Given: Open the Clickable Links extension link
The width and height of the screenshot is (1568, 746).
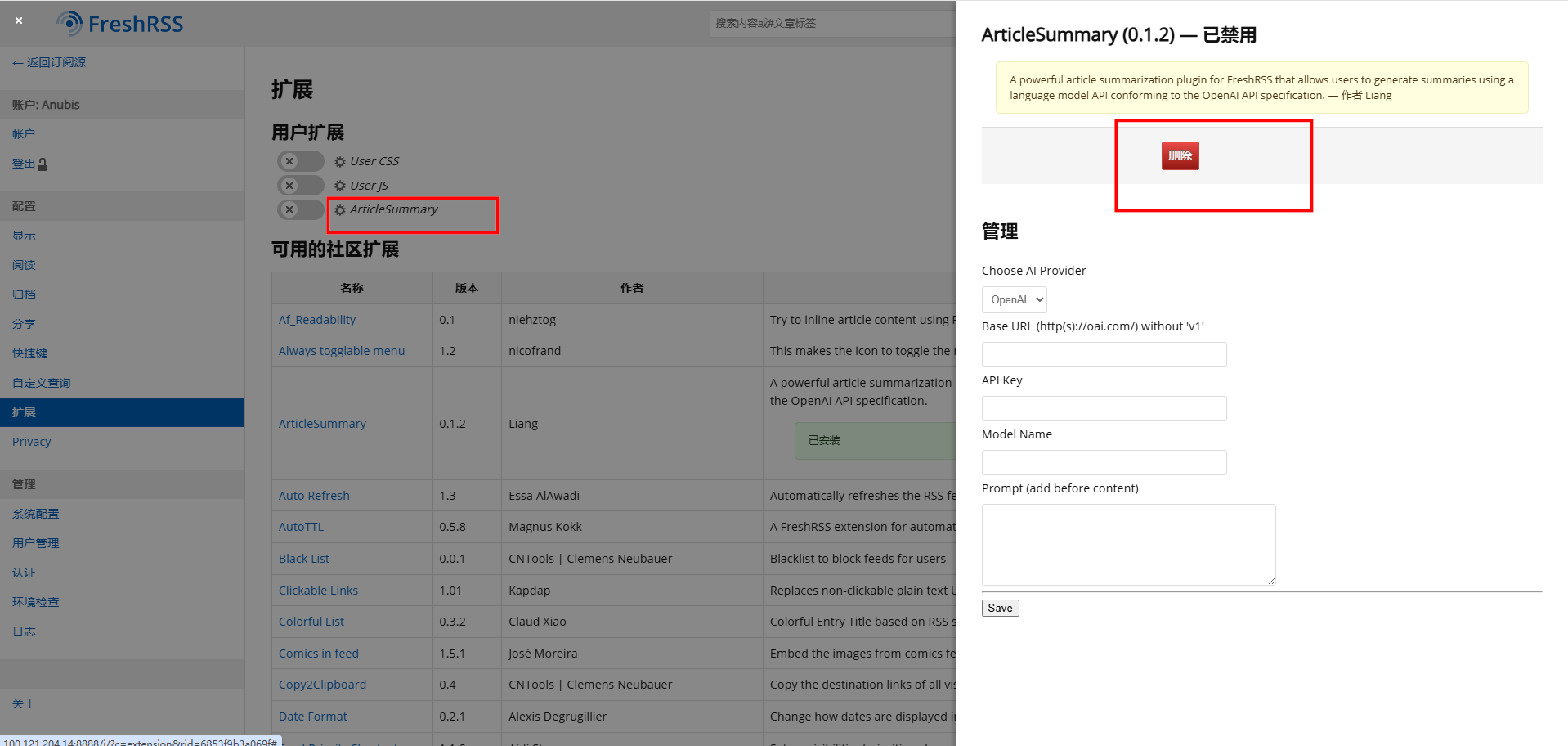Looking at the screenshot, I should coord(318,591).
